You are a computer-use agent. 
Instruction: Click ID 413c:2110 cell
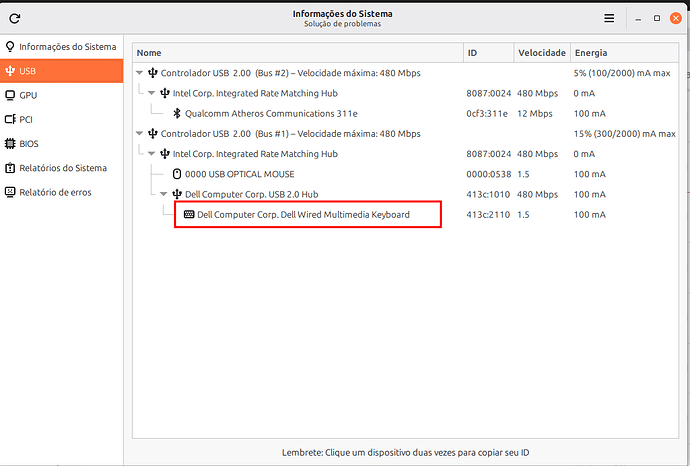(x=488, y=215)
